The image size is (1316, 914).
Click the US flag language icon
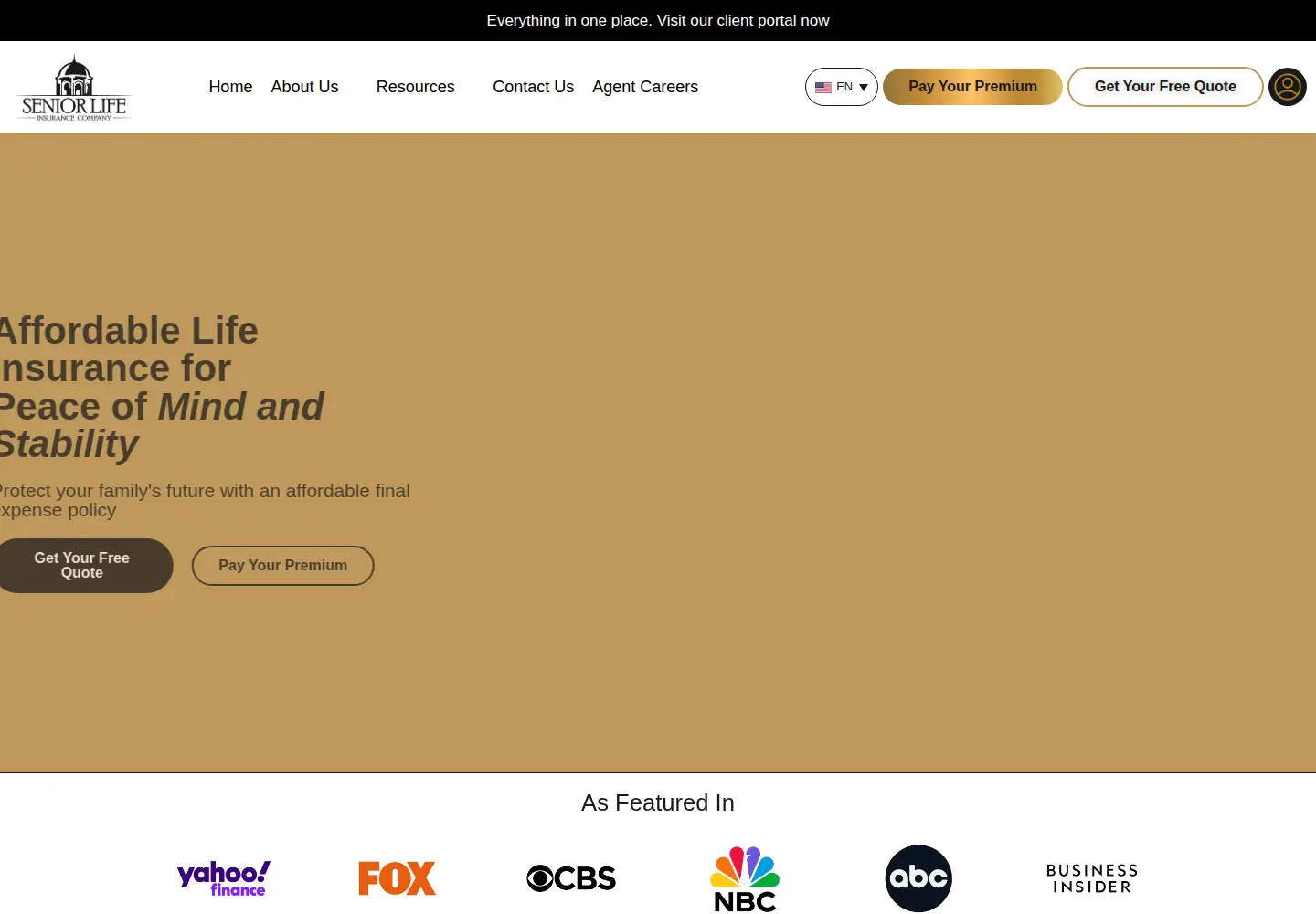coord(823,88)
